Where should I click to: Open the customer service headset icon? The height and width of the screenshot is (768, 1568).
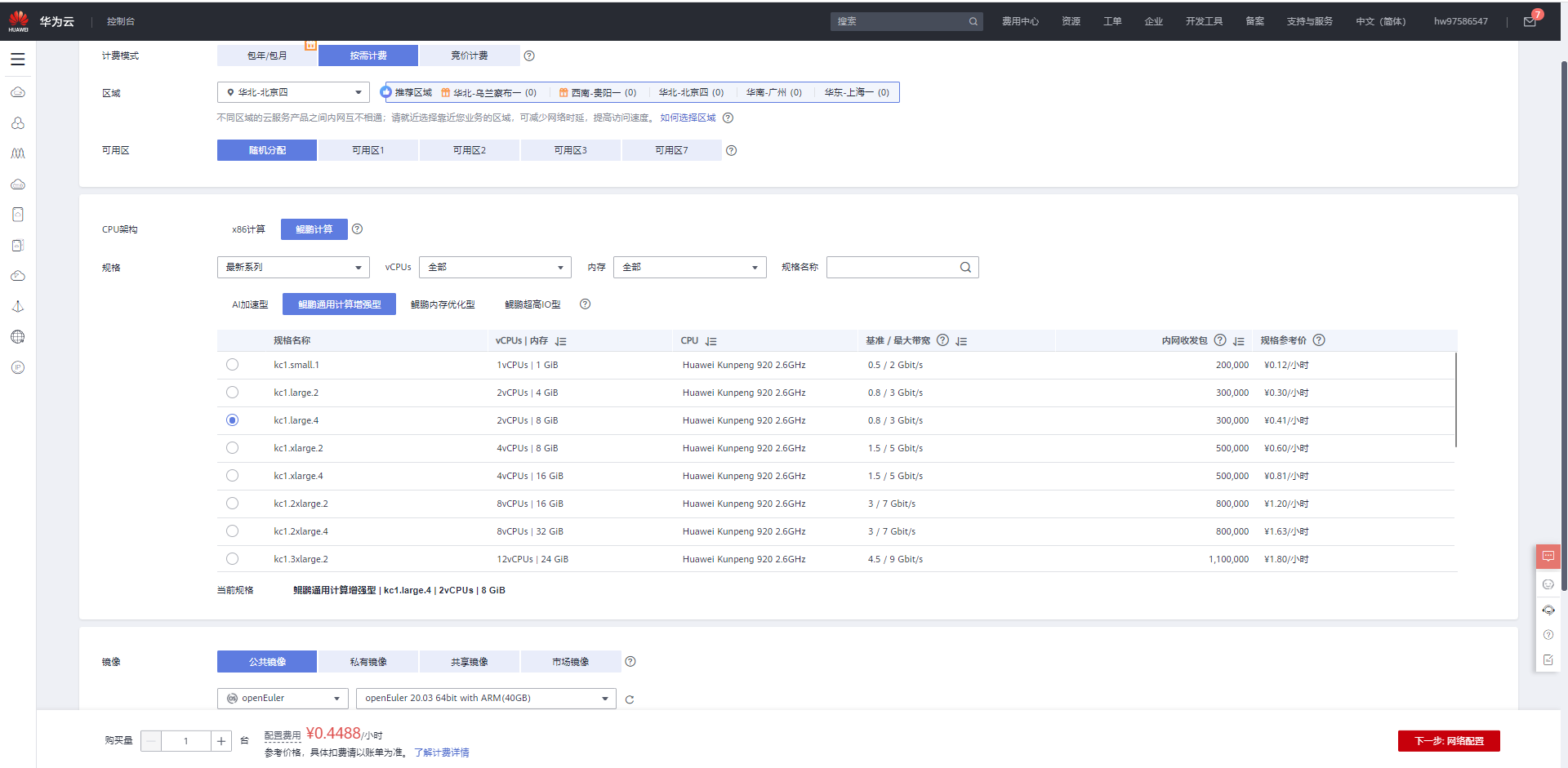1548,610
